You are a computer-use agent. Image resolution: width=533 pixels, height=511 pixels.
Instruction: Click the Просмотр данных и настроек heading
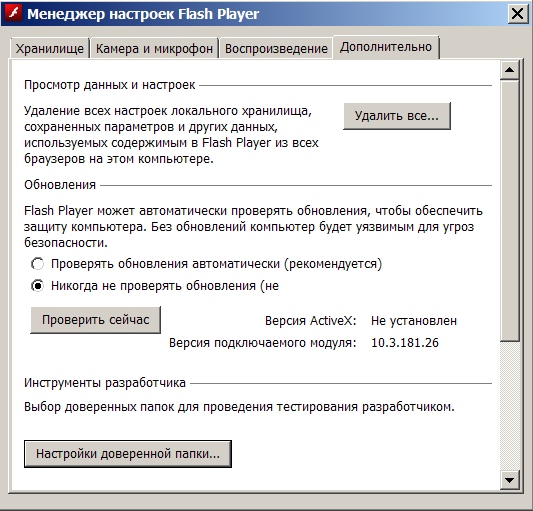109,85
